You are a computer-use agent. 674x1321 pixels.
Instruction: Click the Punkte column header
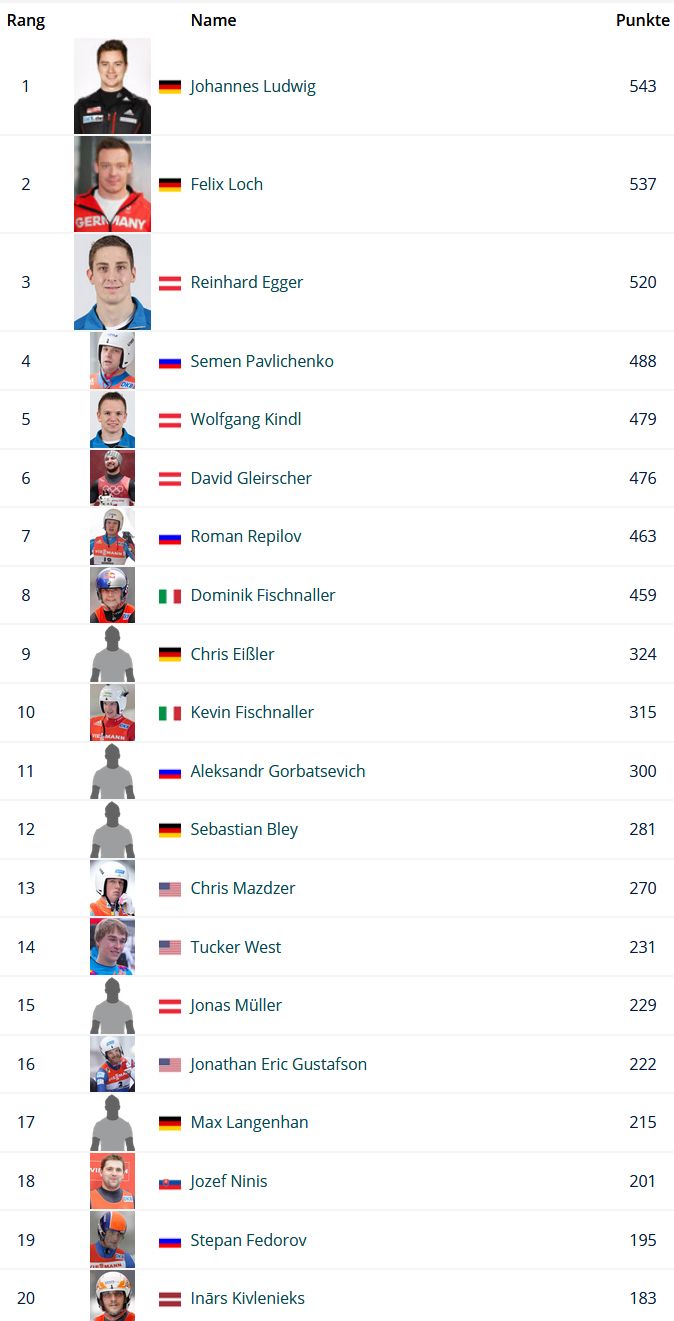(642, 20)
